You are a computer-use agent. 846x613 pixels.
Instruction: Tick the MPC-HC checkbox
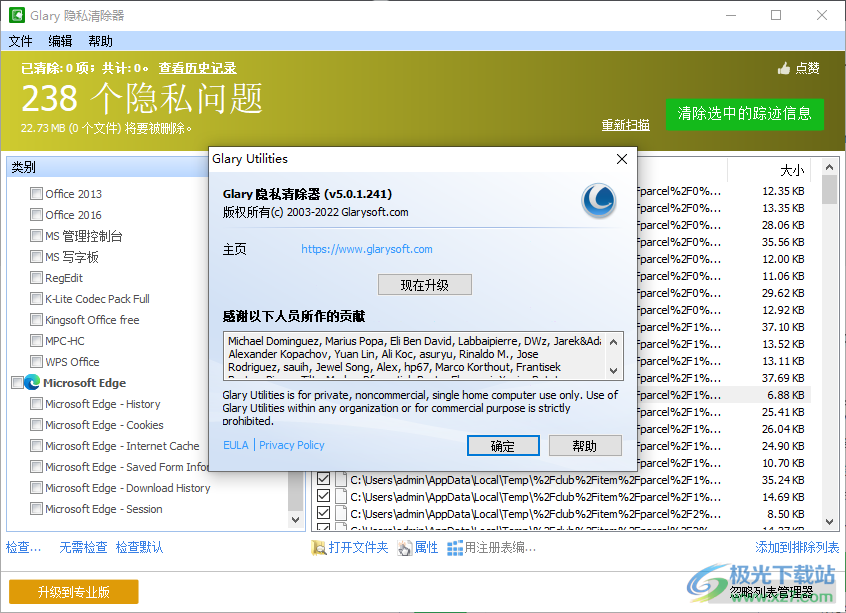point(36,341)
